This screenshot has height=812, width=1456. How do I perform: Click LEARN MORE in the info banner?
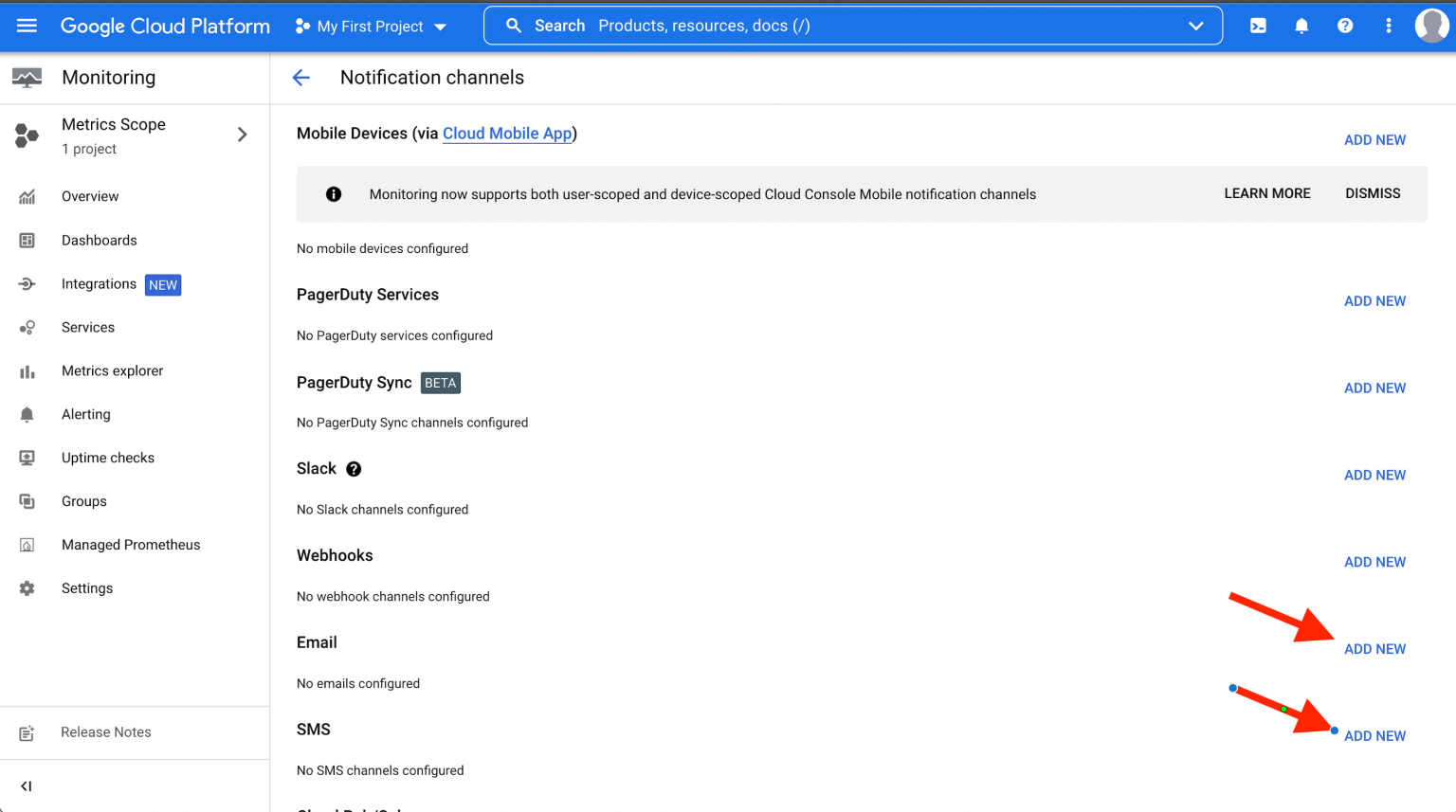[1267, 193]
